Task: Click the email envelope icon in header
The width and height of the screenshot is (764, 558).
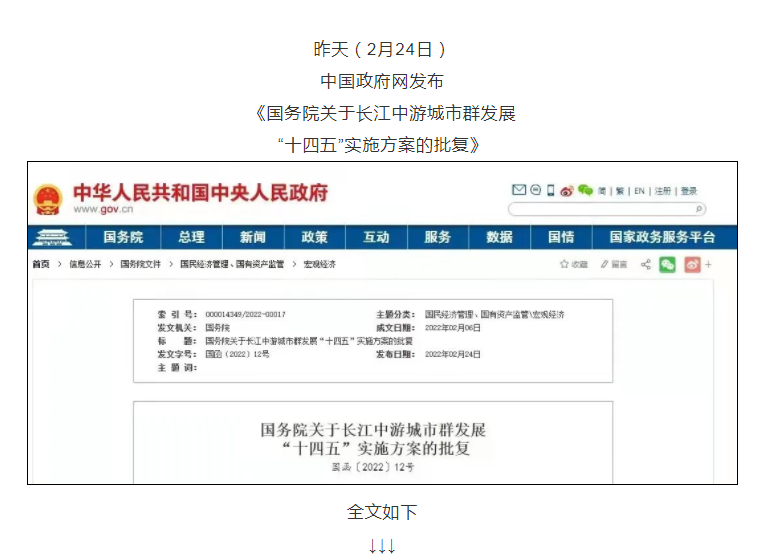Action: (518, 190)
